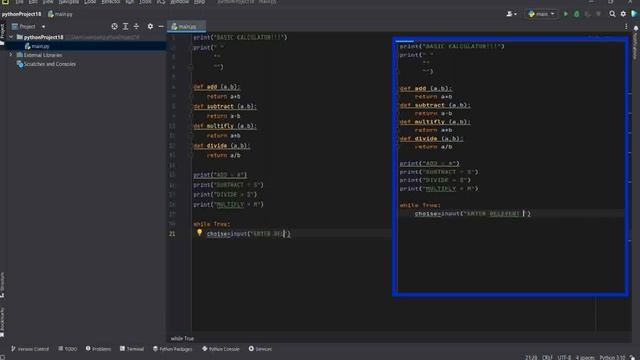
Task: Open the main run configuration dropdown
Action: click(541, 14)
